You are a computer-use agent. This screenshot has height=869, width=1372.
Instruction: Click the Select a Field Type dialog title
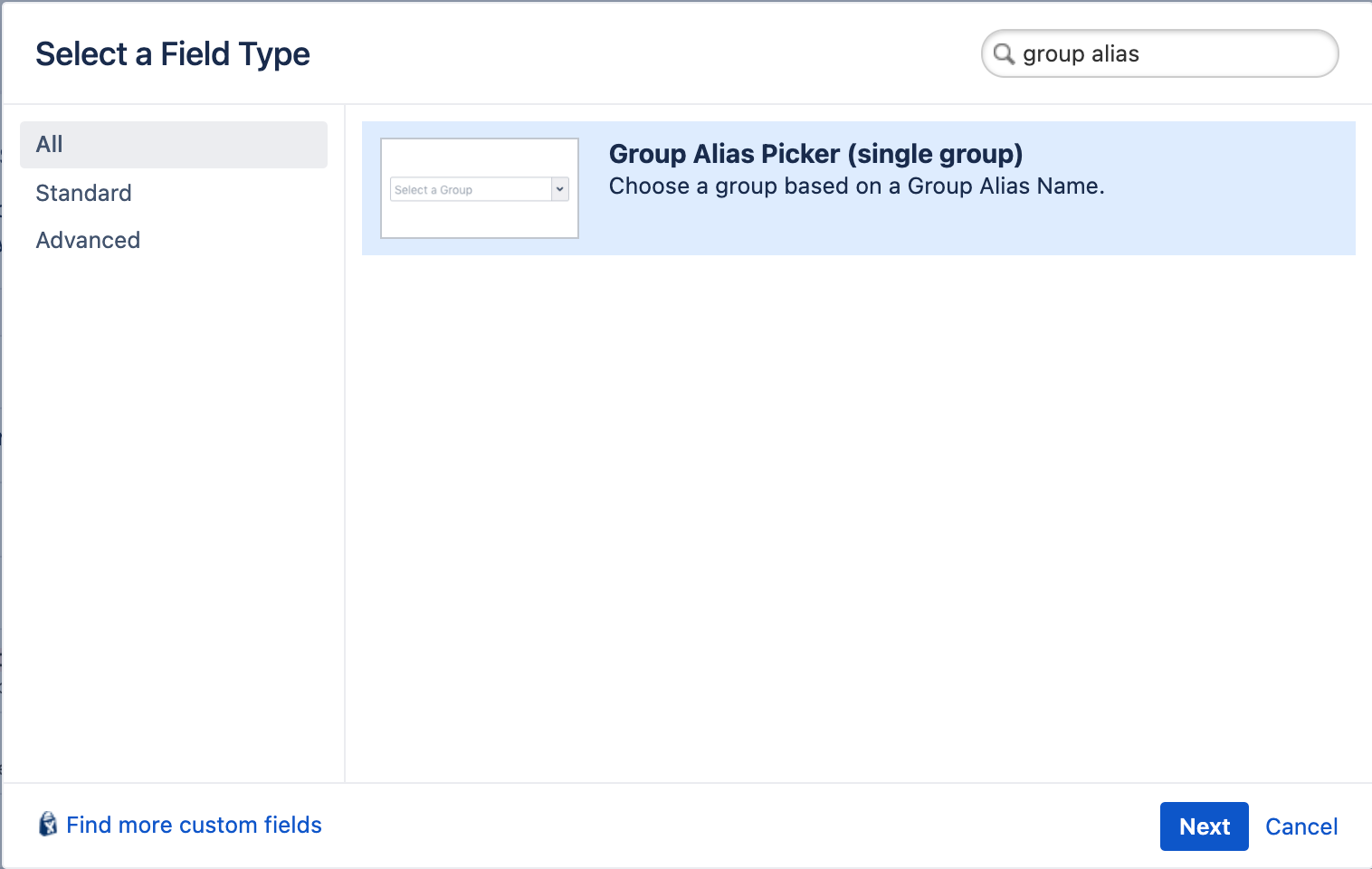point(172,53)
